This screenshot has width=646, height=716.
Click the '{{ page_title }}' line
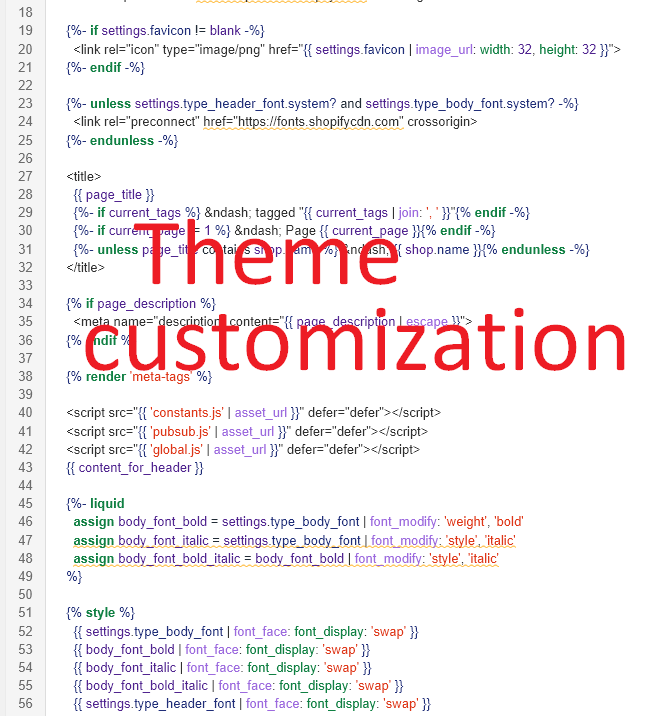point(114,195)
